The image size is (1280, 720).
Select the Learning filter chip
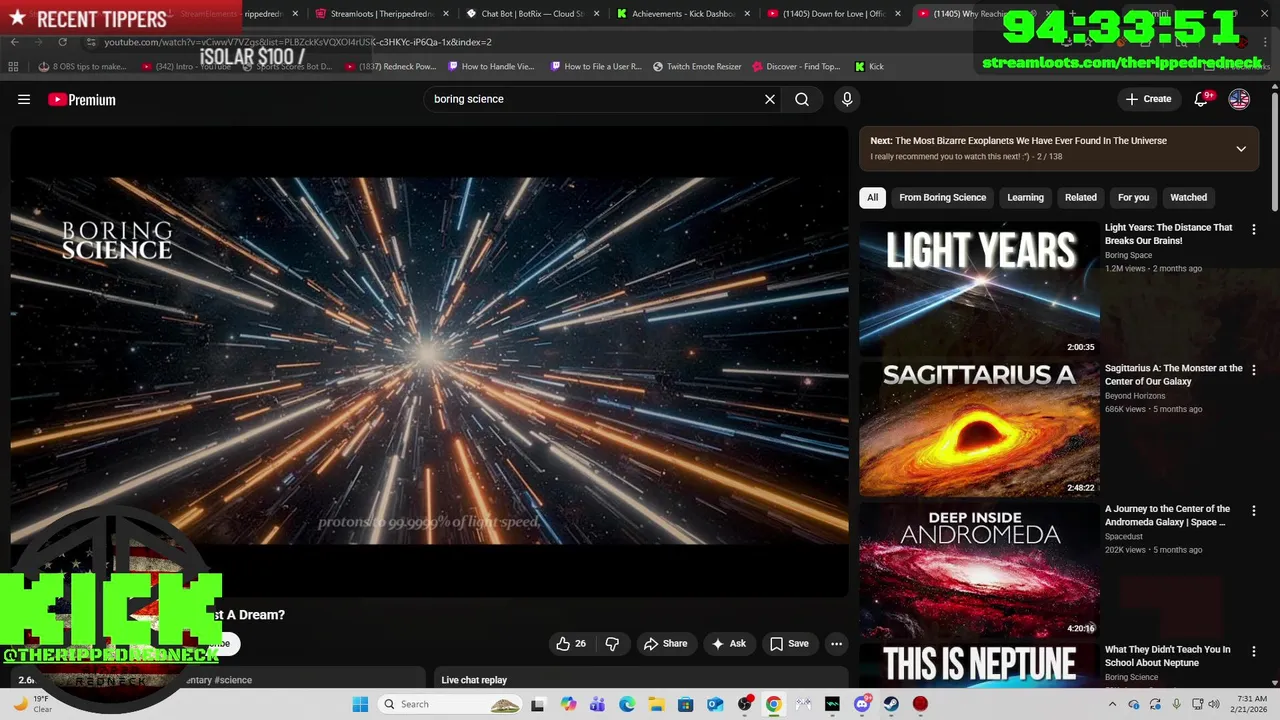(1025, 197)
